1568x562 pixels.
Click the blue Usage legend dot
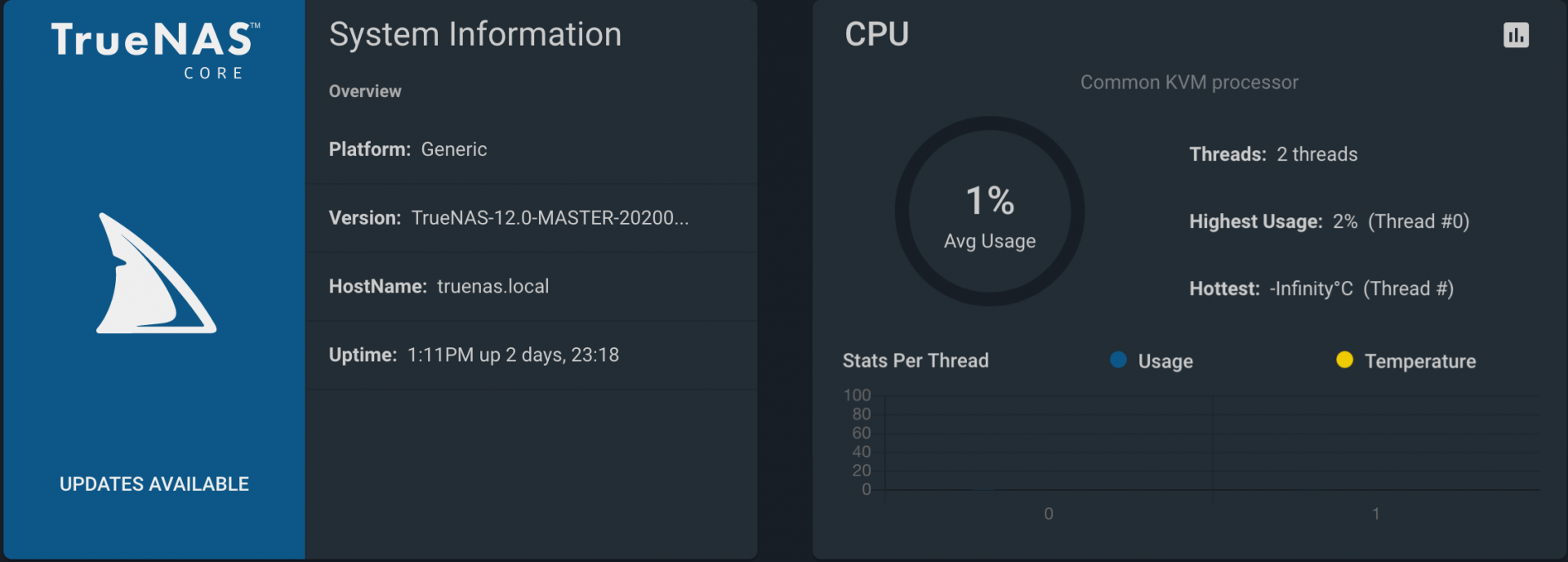pos(1118,359)
